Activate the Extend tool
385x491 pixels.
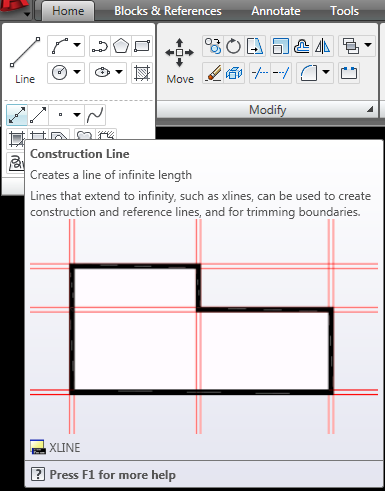(281, 73)
